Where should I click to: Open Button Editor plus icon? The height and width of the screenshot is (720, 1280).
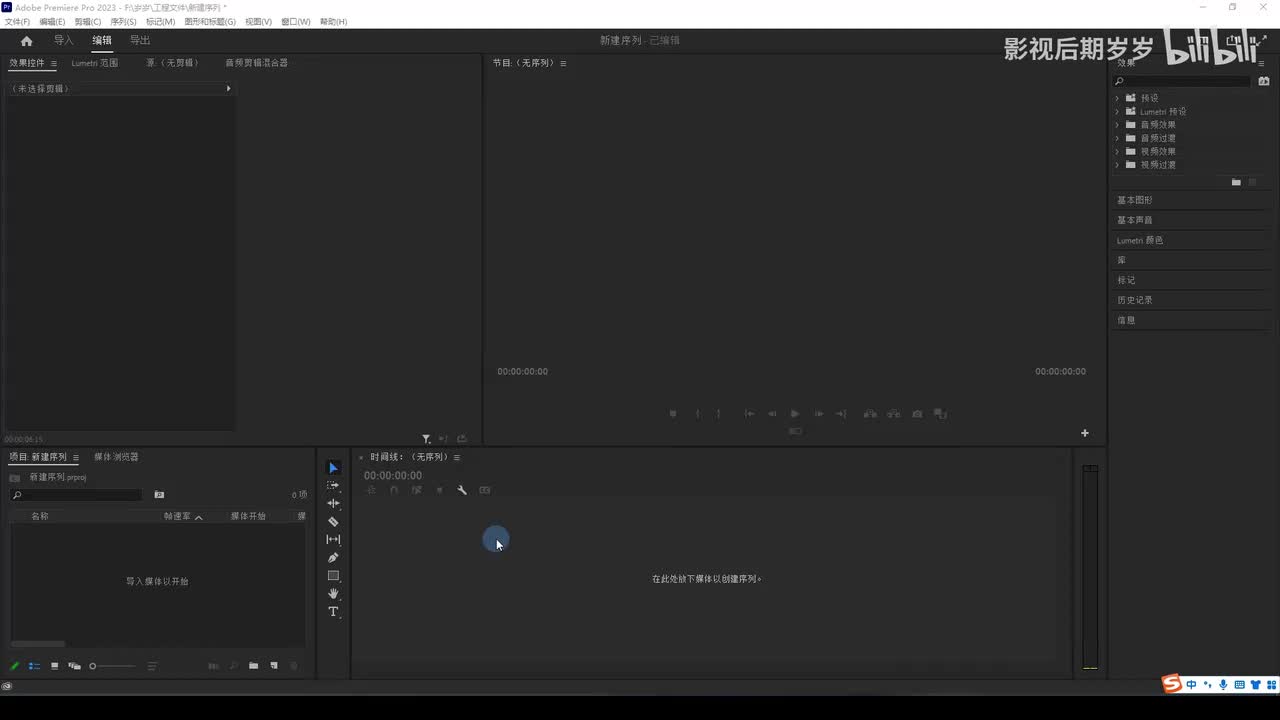[1085, 433]
